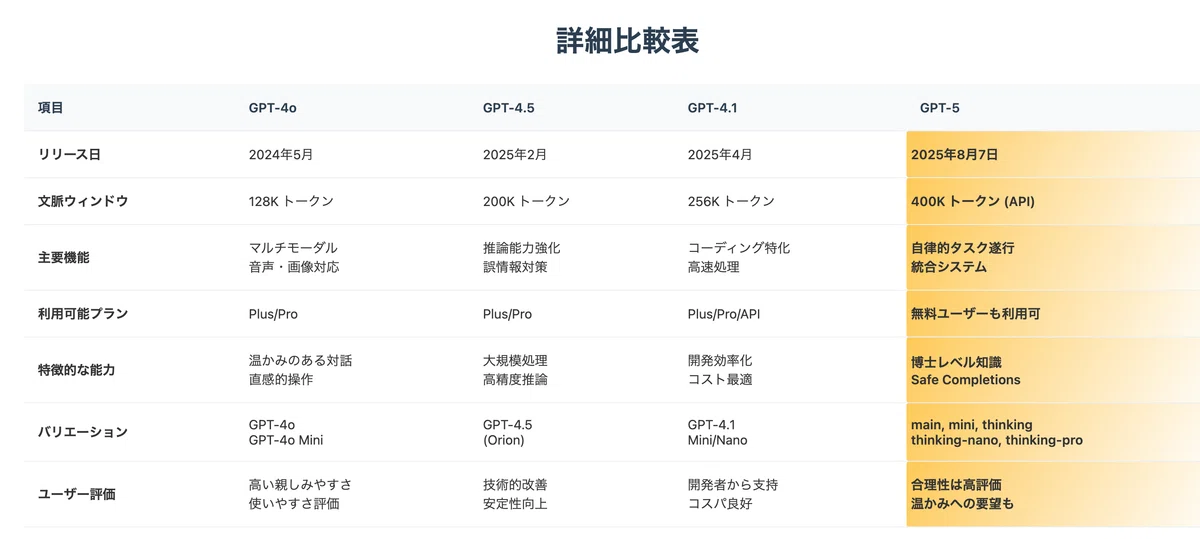Select the GPT-5 column header

940,108
